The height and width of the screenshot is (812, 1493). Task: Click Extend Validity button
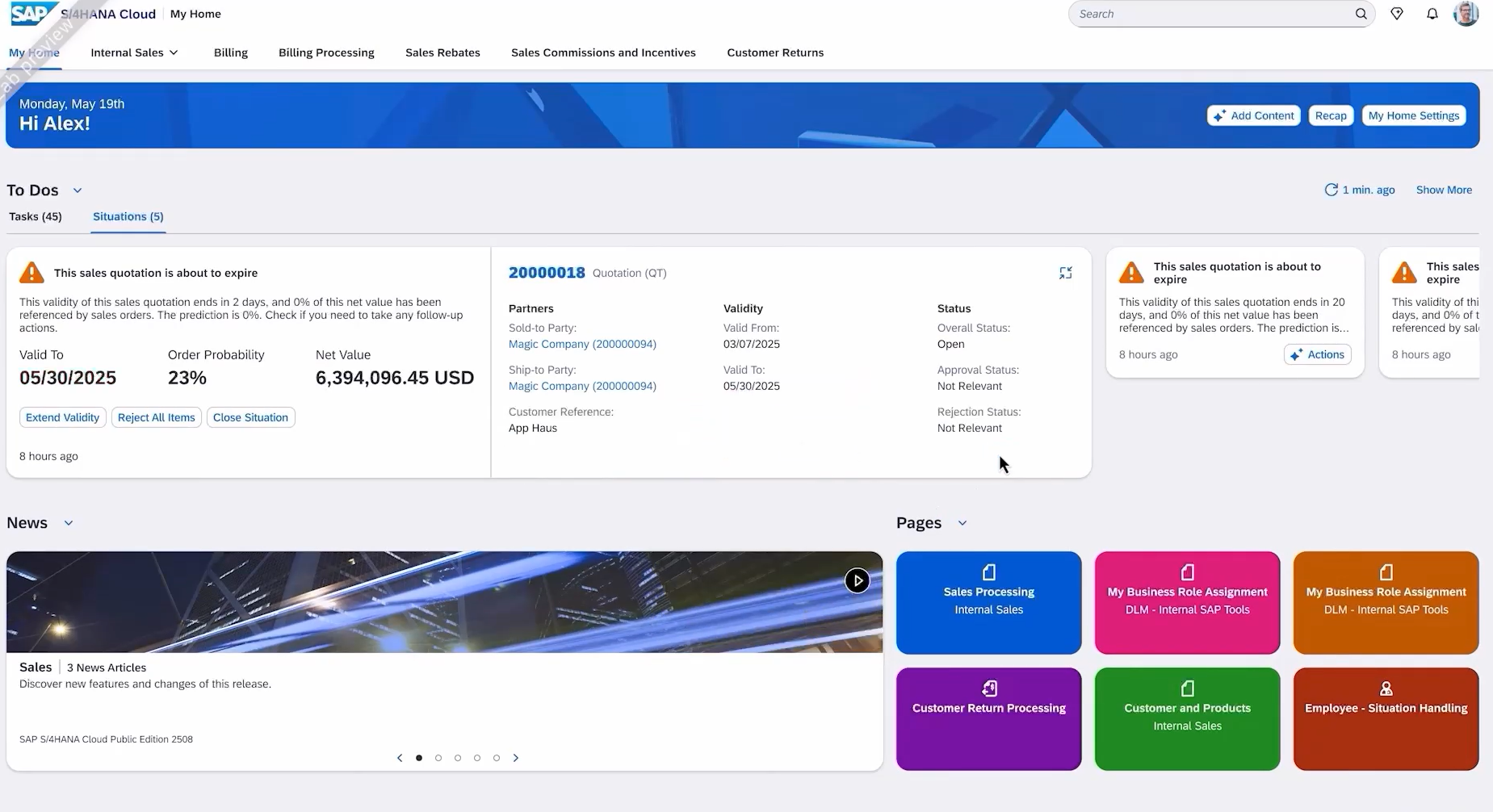[x=62, y=417]
